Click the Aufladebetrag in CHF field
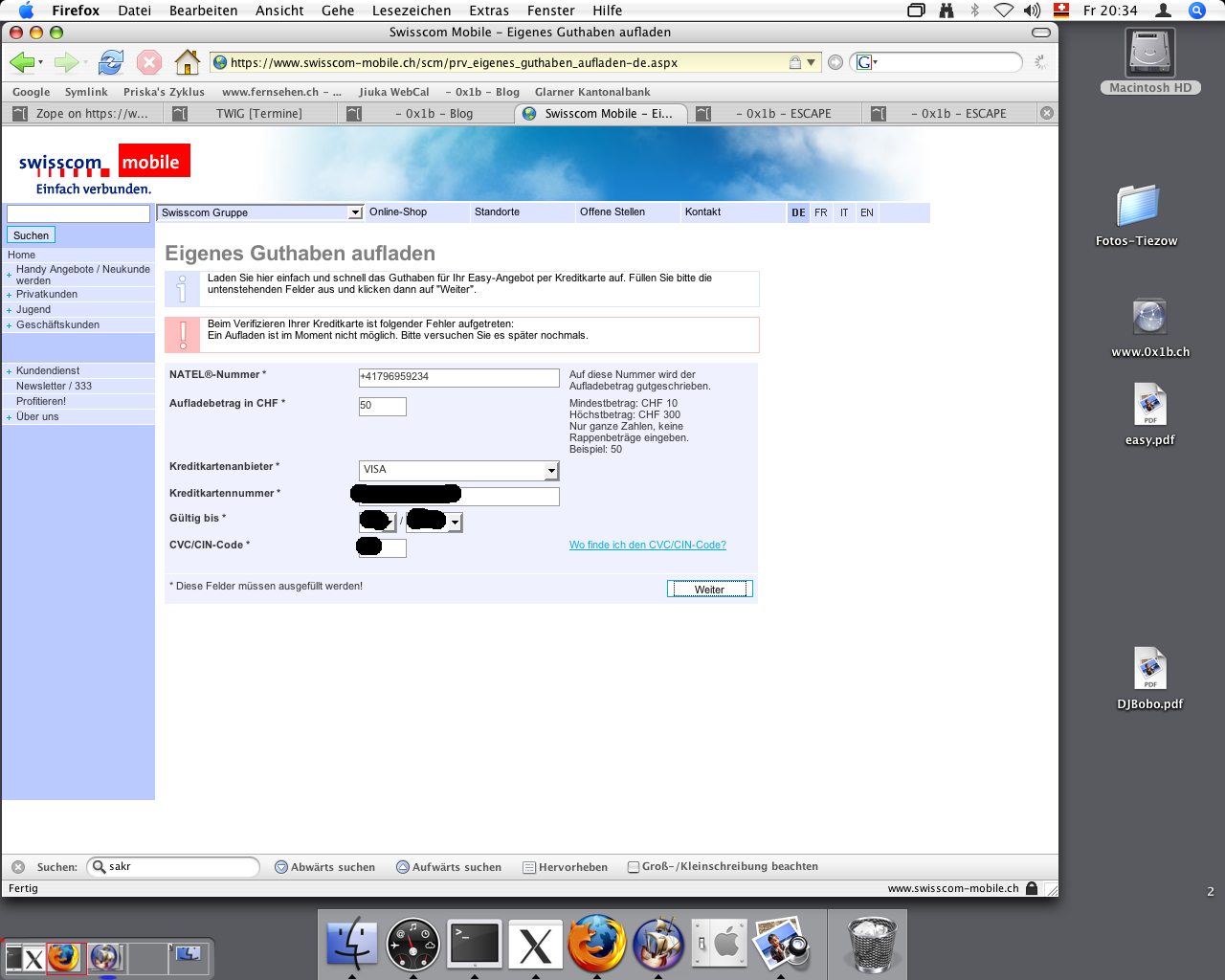Image resolution: width=1225 pixels, height=980 pixels. (x=382, y=406)
